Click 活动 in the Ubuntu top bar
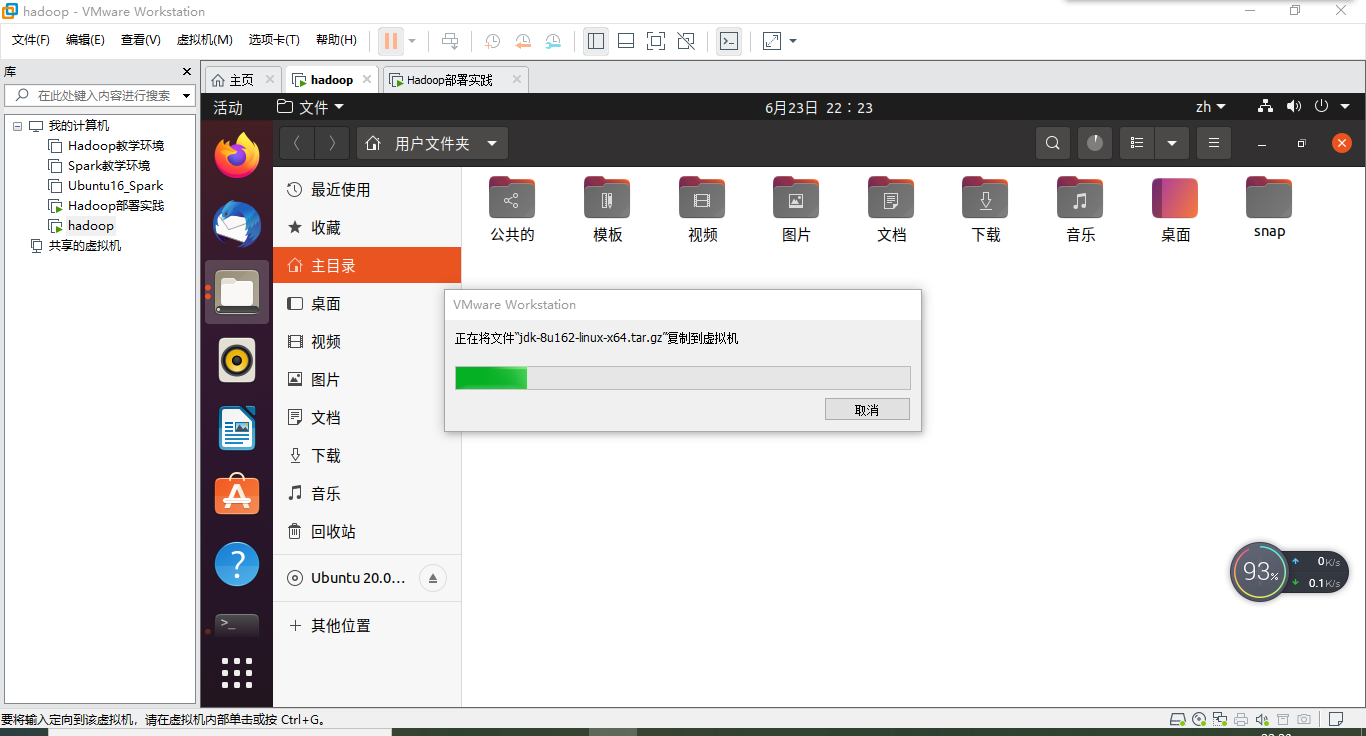 pos(228,107)
